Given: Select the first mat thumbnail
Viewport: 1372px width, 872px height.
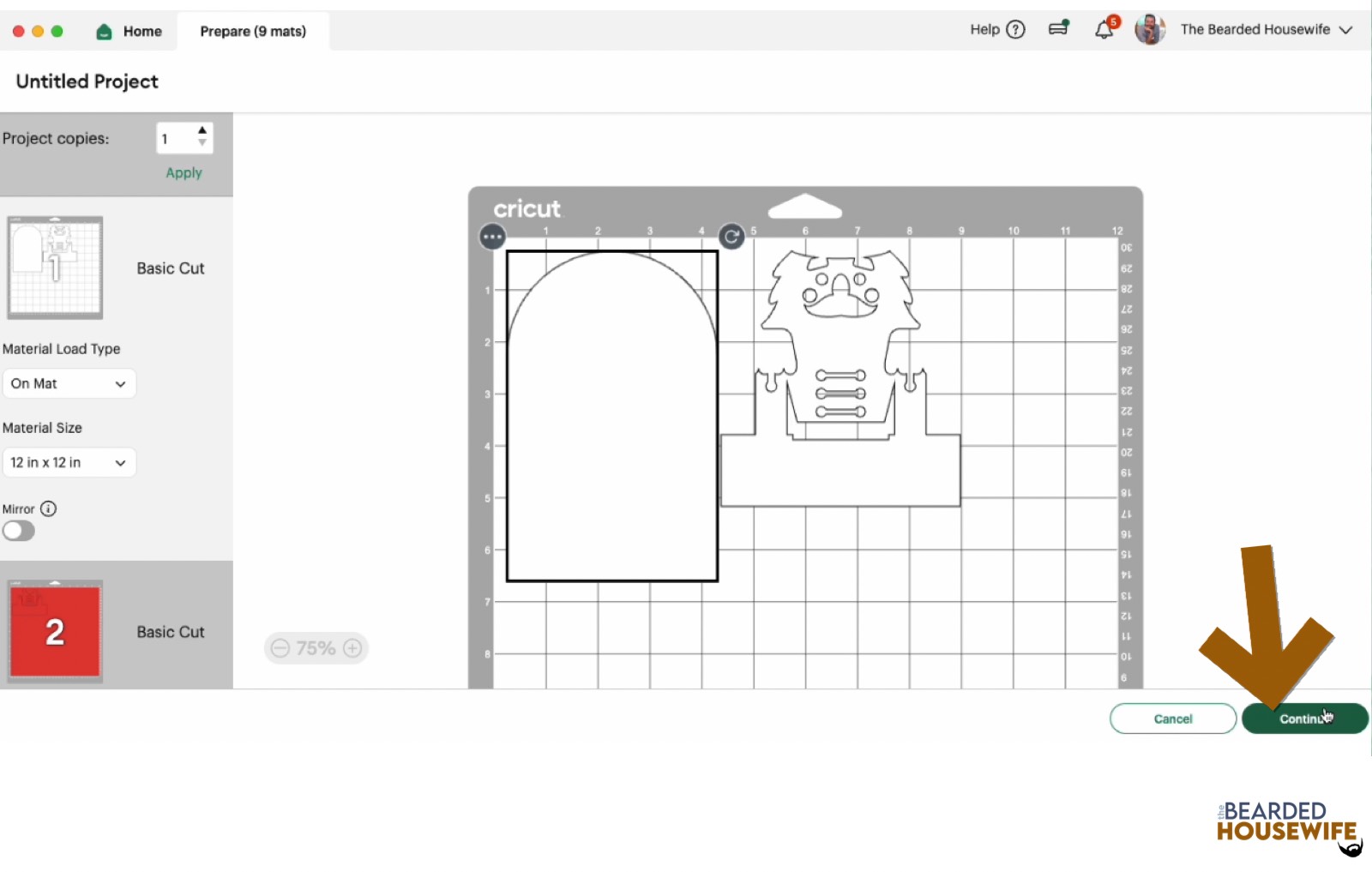Looking at the screenshot, I should (x=55, y=268).
